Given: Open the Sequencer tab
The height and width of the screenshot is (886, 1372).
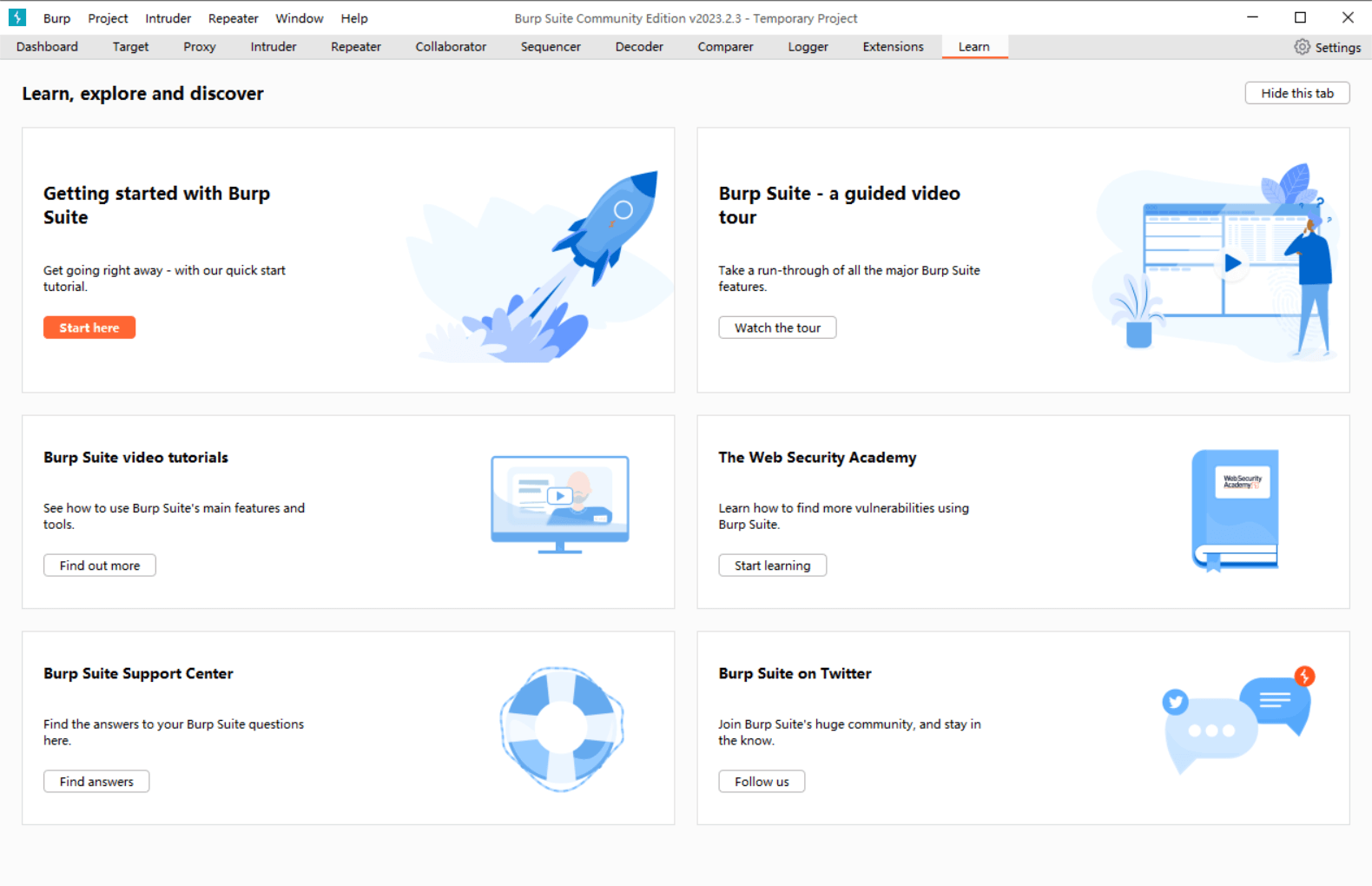Looking at the screenshot, I should [x=551, y=47].
